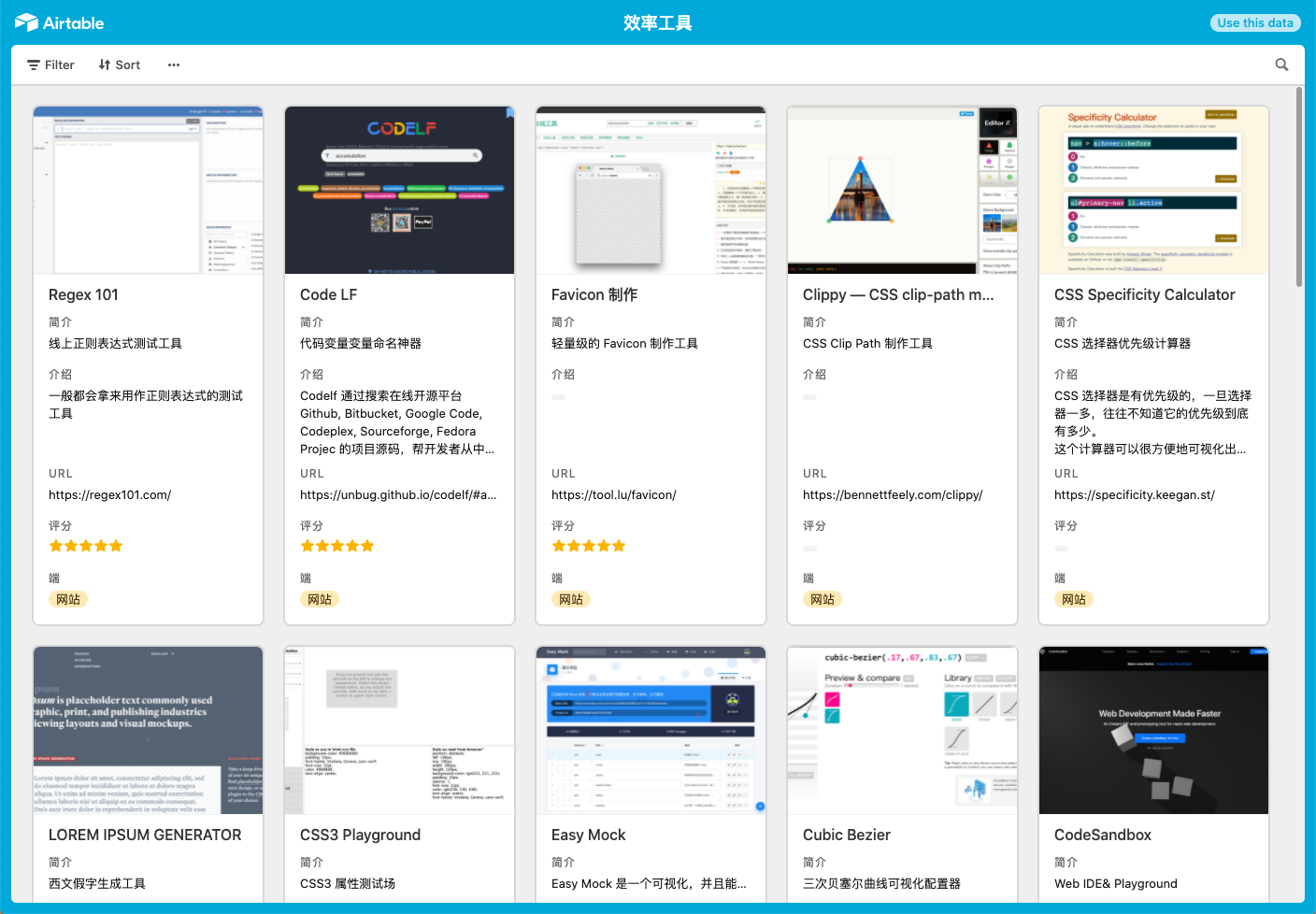1316x914 pixels.
Task: Click the star rating on Favicon 制作
Action: tap(589, 546)
